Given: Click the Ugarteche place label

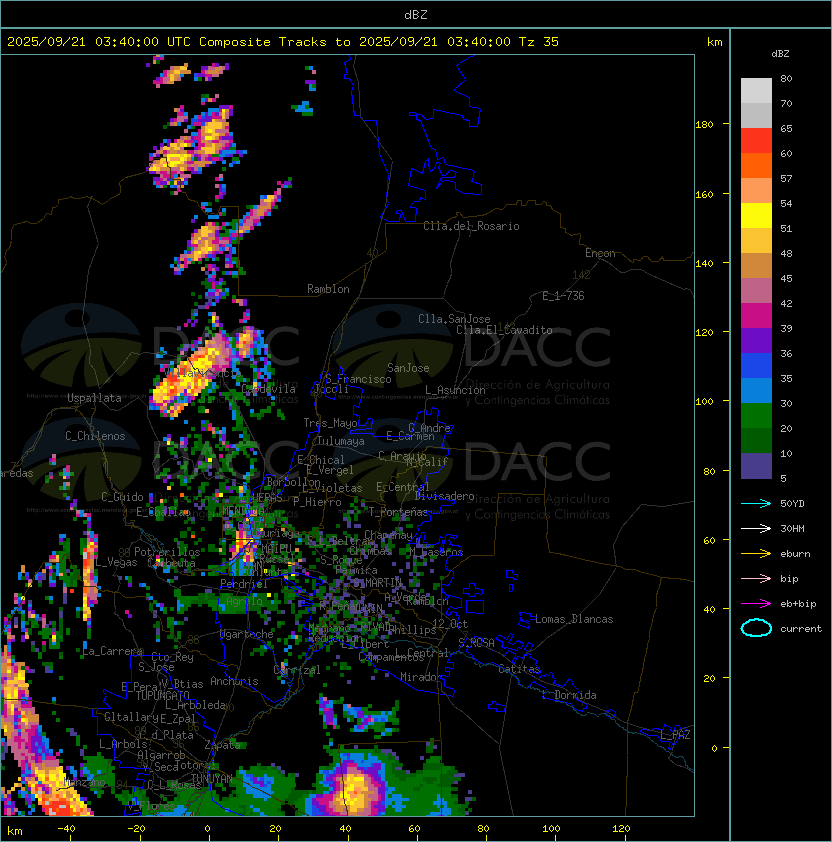Looking at the screenshot, I should pos(246,634).
